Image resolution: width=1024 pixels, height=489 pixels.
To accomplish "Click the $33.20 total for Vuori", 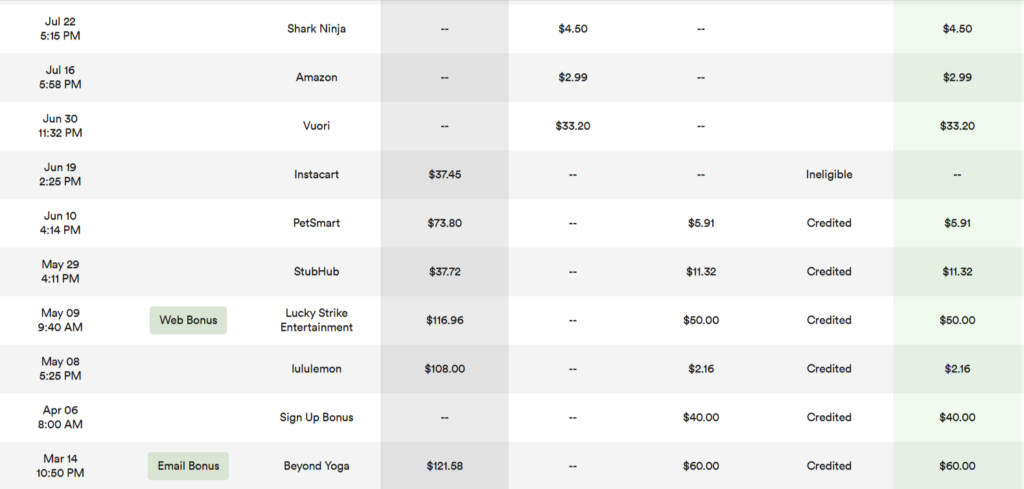I will click(957, 126).
